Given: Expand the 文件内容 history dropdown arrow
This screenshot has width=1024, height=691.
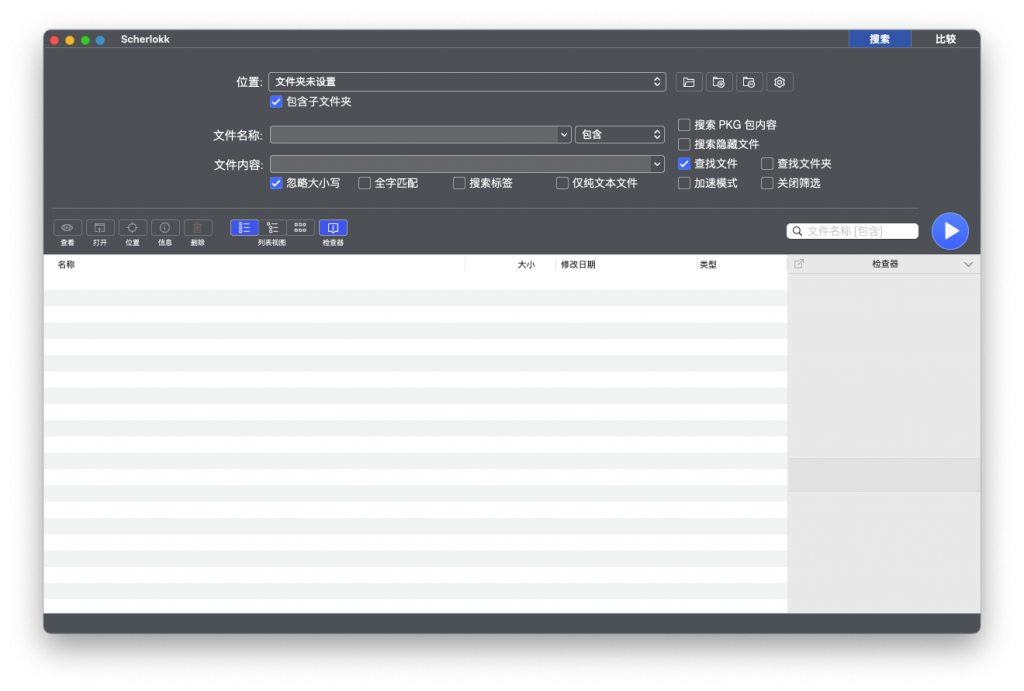Looking at the screenshot, I should point(657,164).
